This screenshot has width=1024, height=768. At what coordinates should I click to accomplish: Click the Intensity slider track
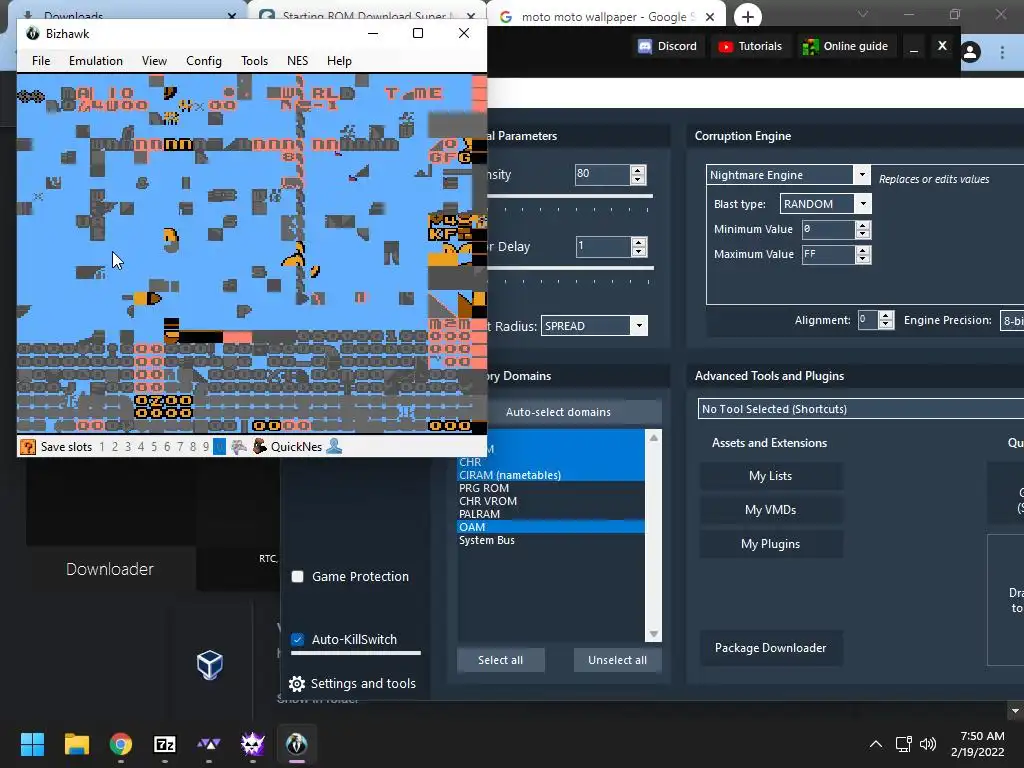click(569, 196)
